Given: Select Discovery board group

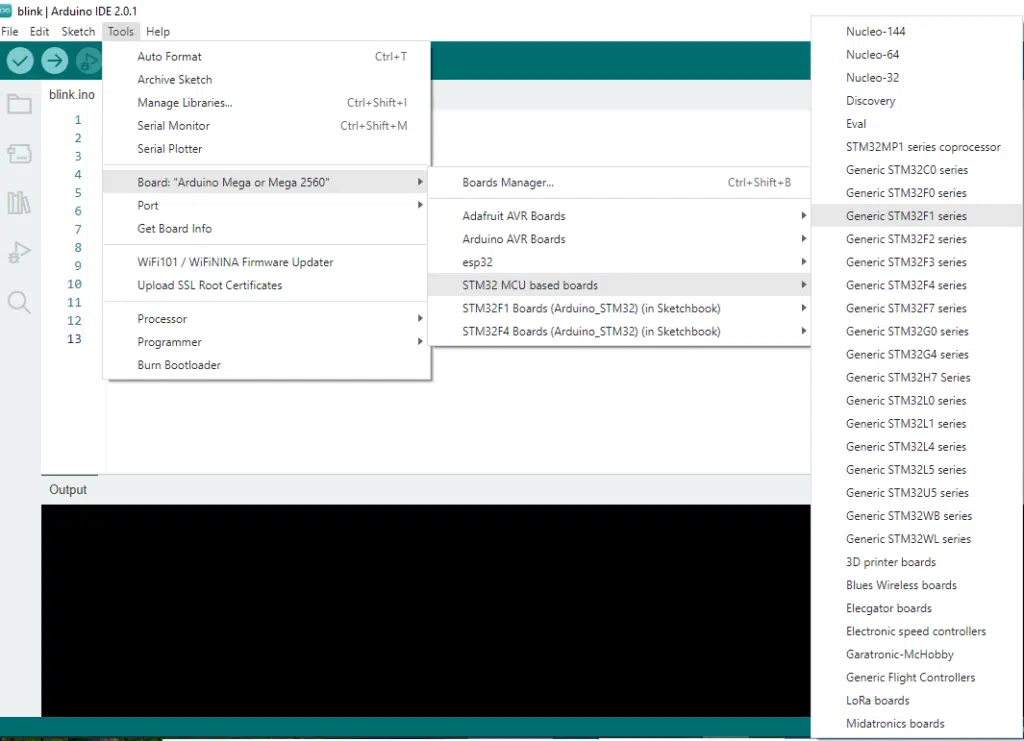Looking at the screenshot, I should coord(917,101).
